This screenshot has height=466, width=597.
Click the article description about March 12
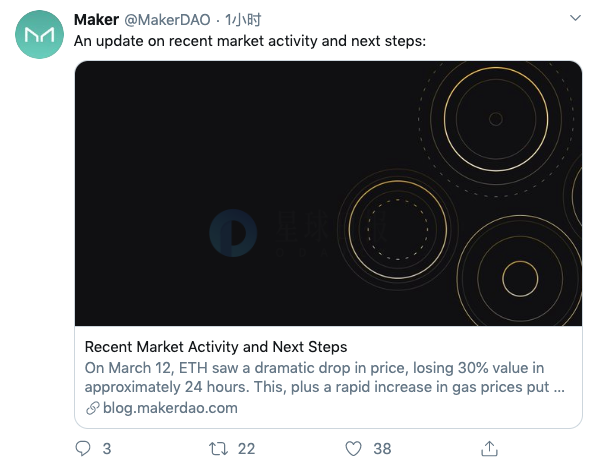[x=324, y=377]
